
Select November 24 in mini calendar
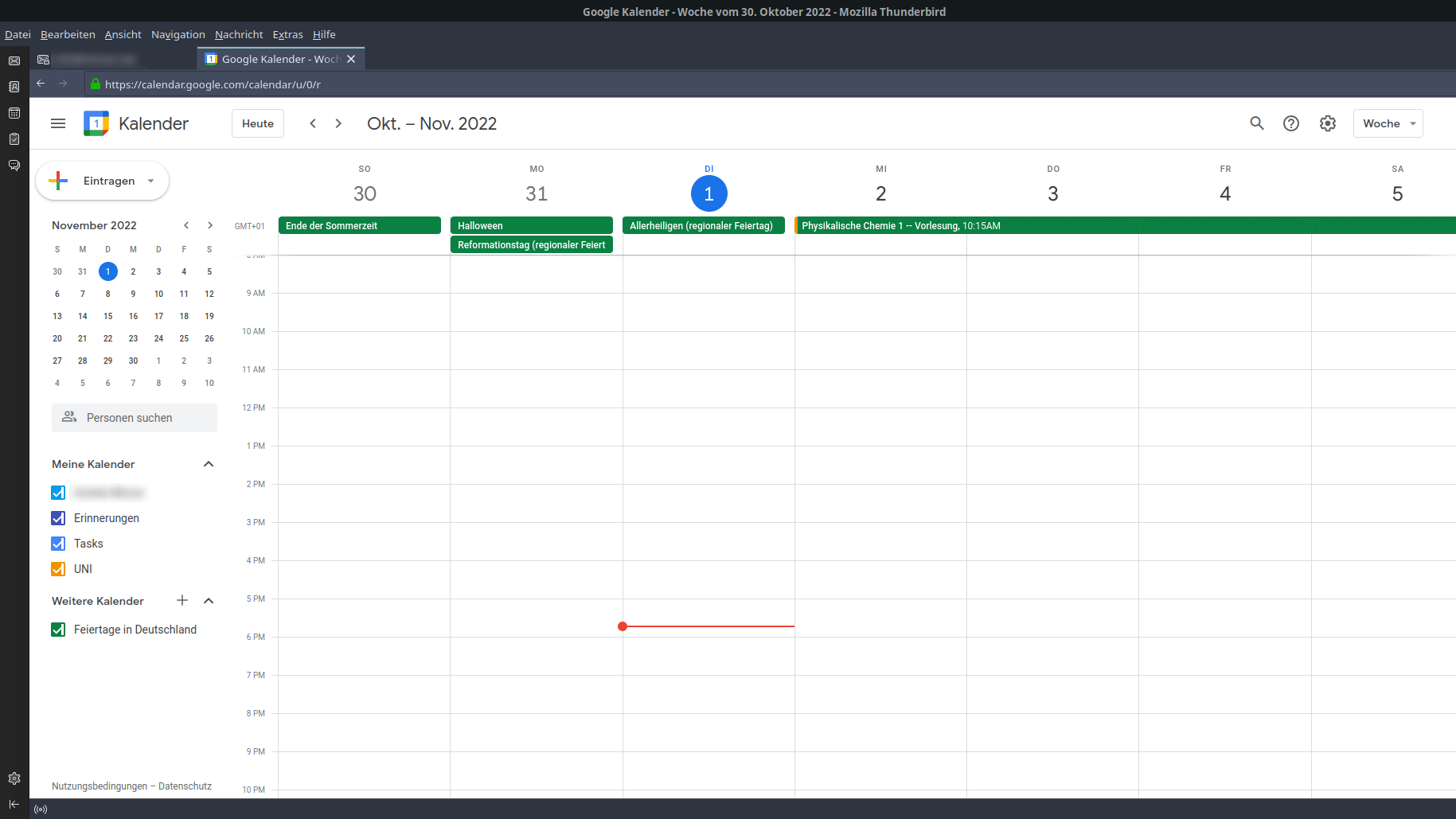tap(158, 338)
